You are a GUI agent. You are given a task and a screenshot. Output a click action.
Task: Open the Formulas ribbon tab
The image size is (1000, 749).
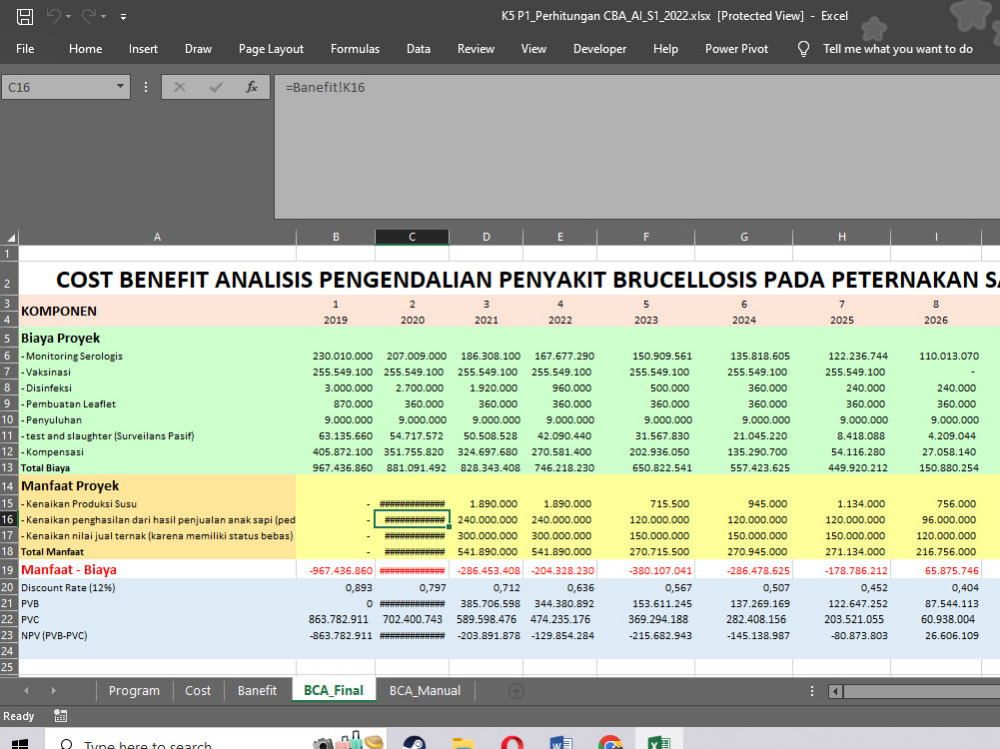(355, 48)
